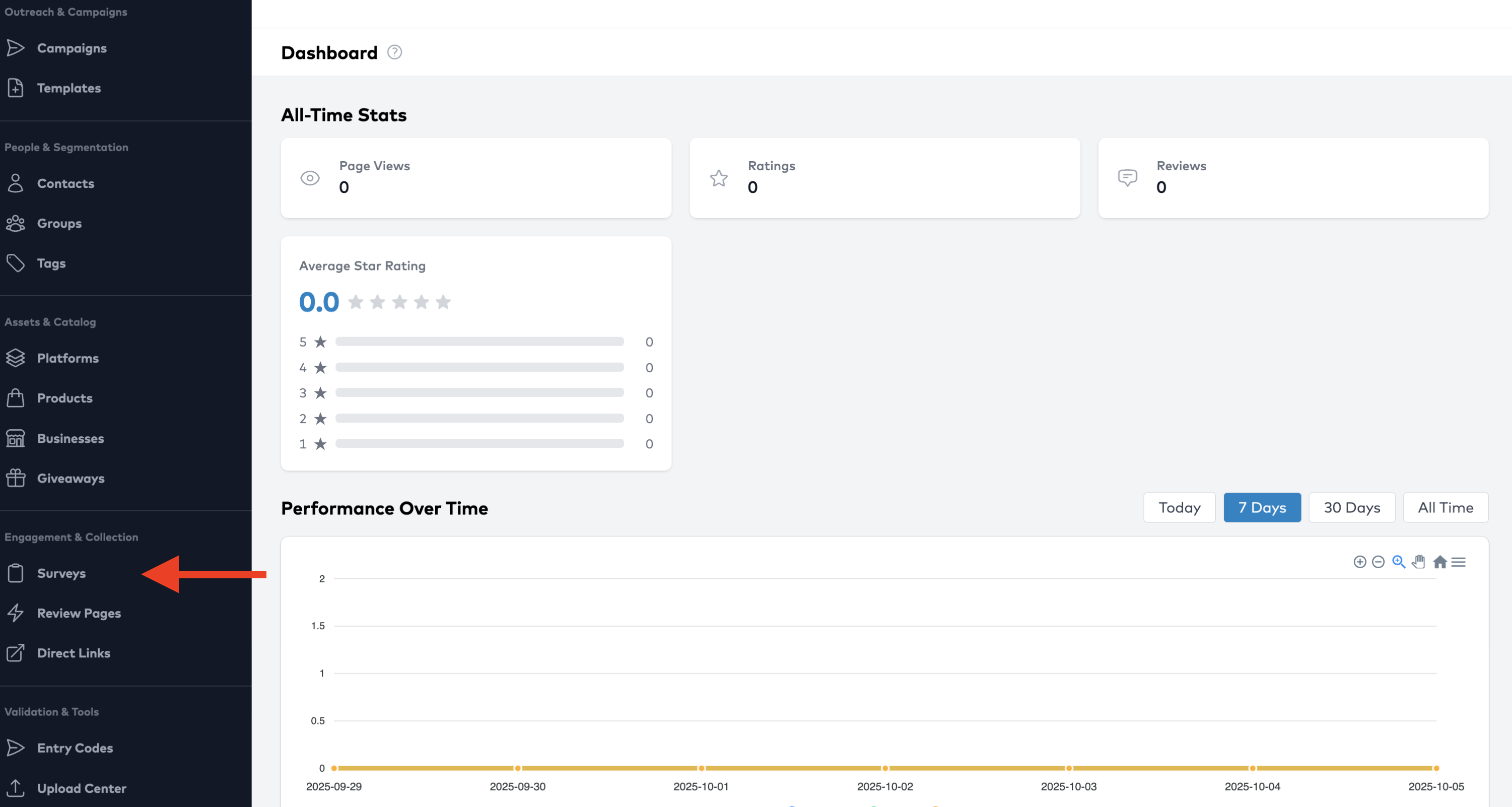Enable the hand panning tool on chart
The height and width of the screenshot is (807, 1512).
click(x=1419, y=562)
